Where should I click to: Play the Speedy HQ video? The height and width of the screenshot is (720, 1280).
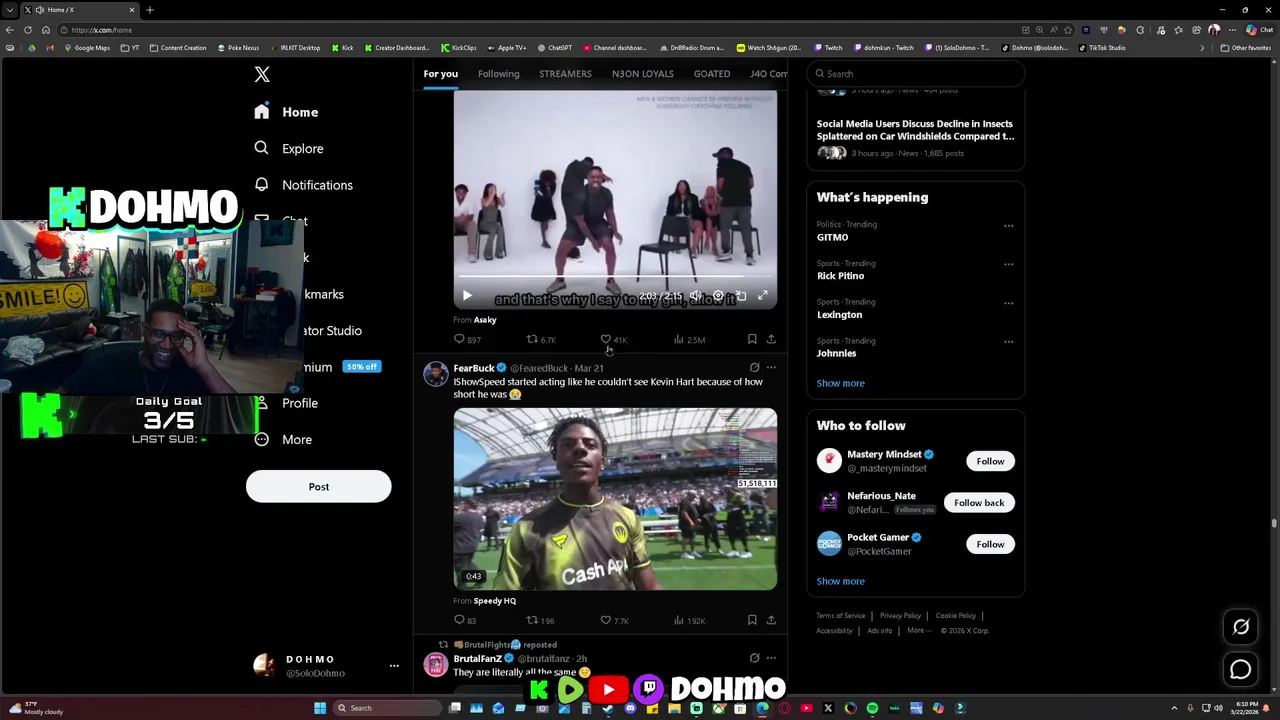(615, 499)
